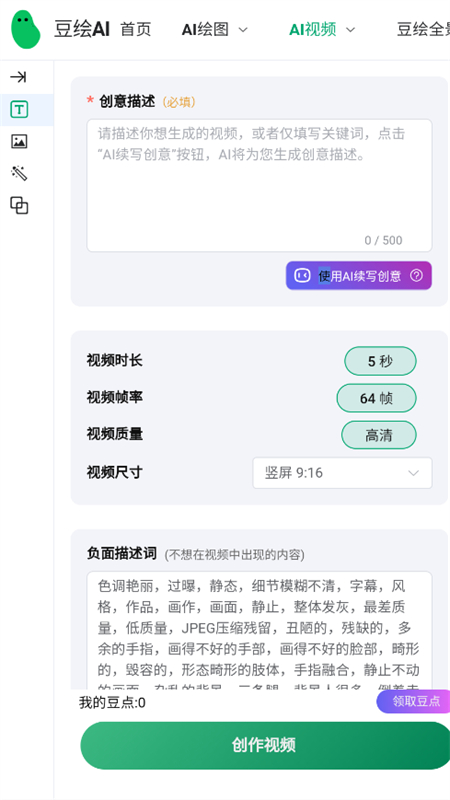450x800 pixels.
Task: Expand the AI绘图 menu chevron
Action: click(x=243, y=30)
